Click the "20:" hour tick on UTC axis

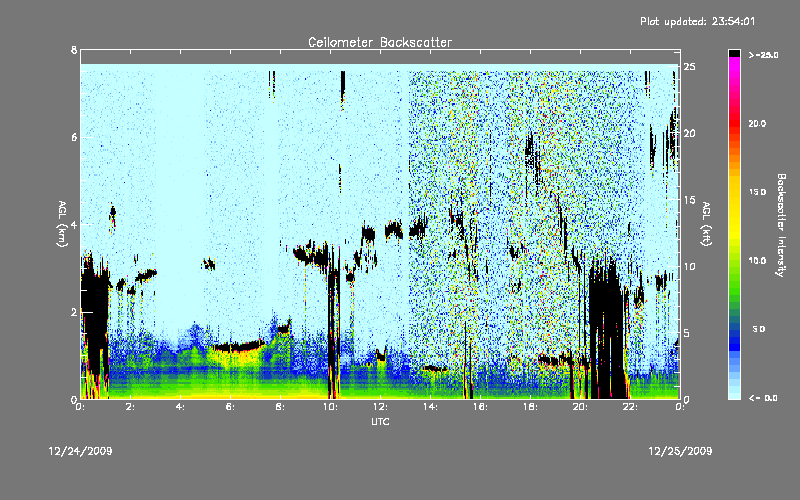pos(580,407)
